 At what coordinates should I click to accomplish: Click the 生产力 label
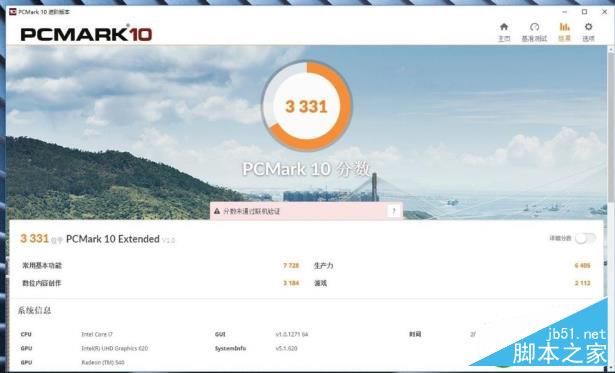324,266
